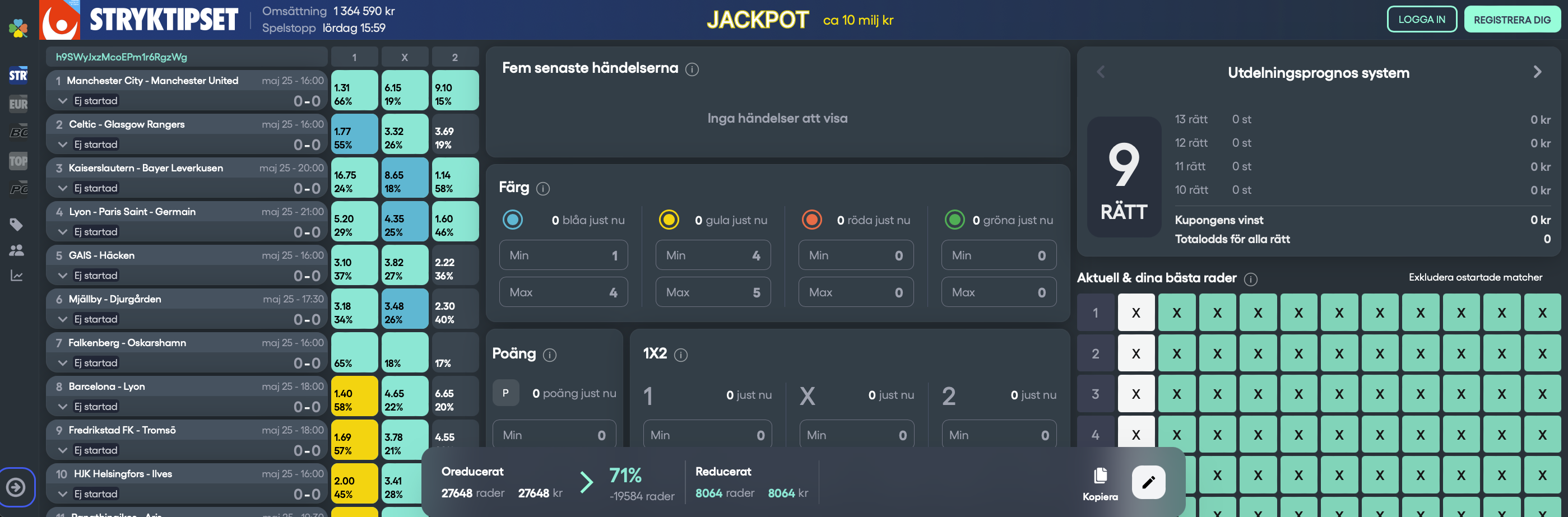1568x517 pixels.
Task: Open the price tag icon in the sidebar
Action: (x=17, y=225)
